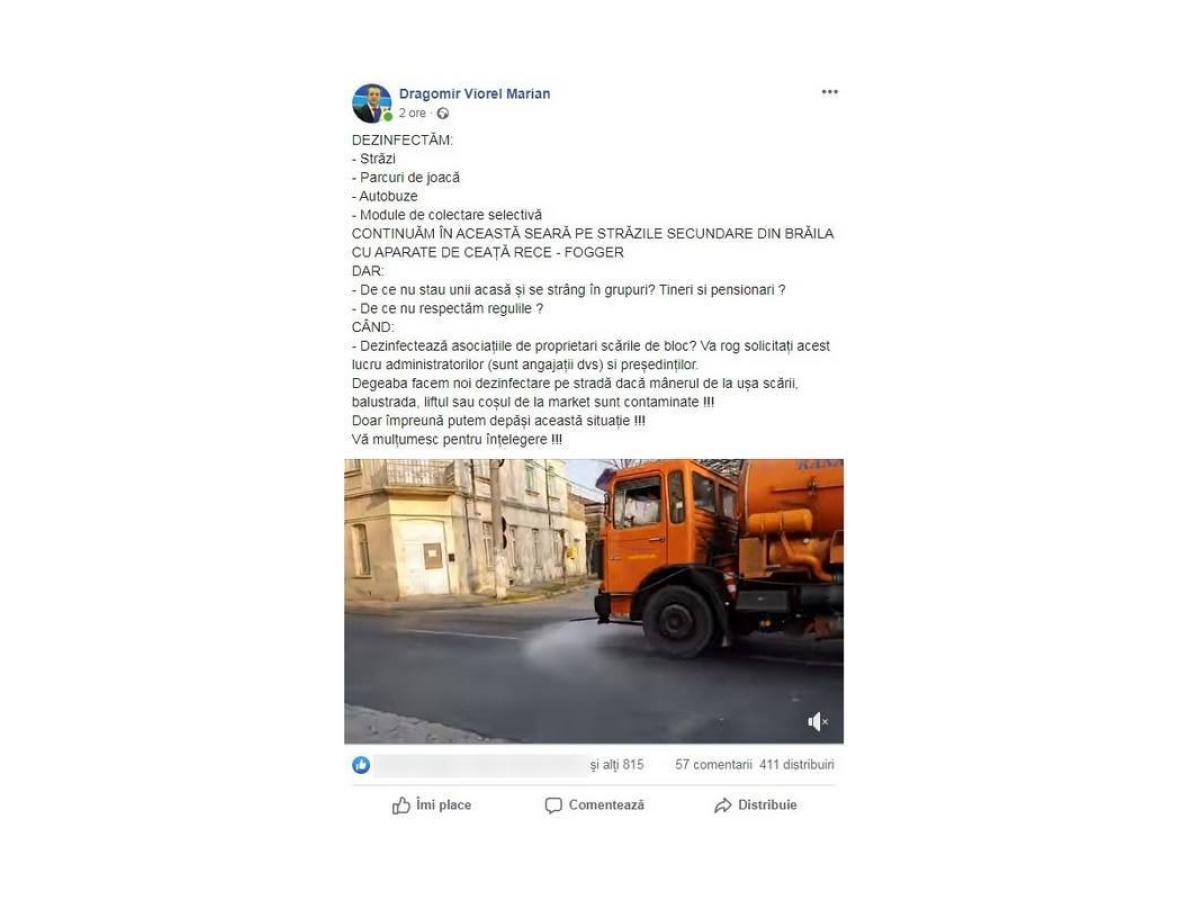The width and height of the screenshot is (1200, 900).
Task: Click the Distribuie share arrow icon
Action: click(x=723, y=805)
